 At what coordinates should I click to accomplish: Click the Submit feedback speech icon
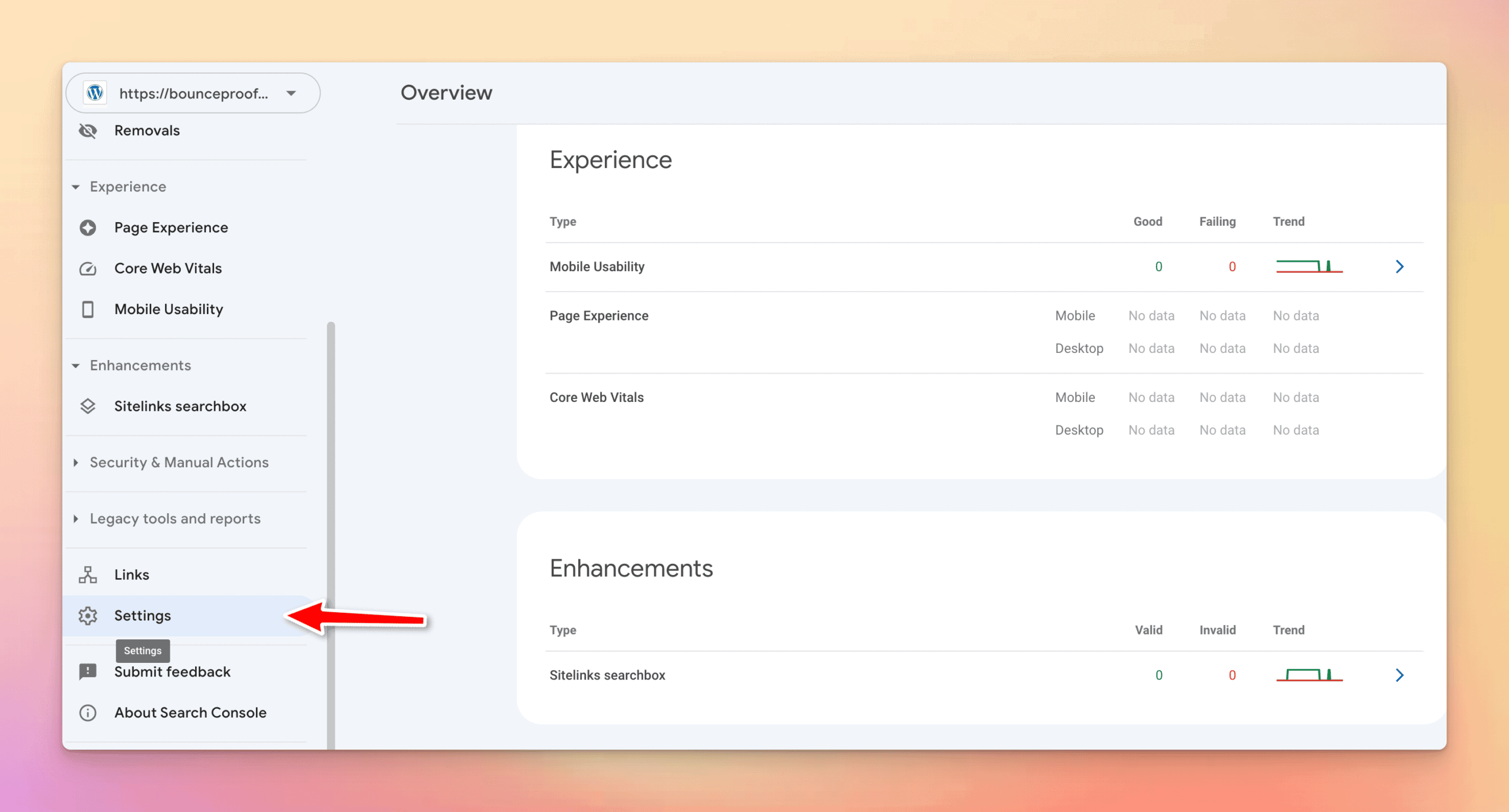pyautogui.click(x=88, y=672)
